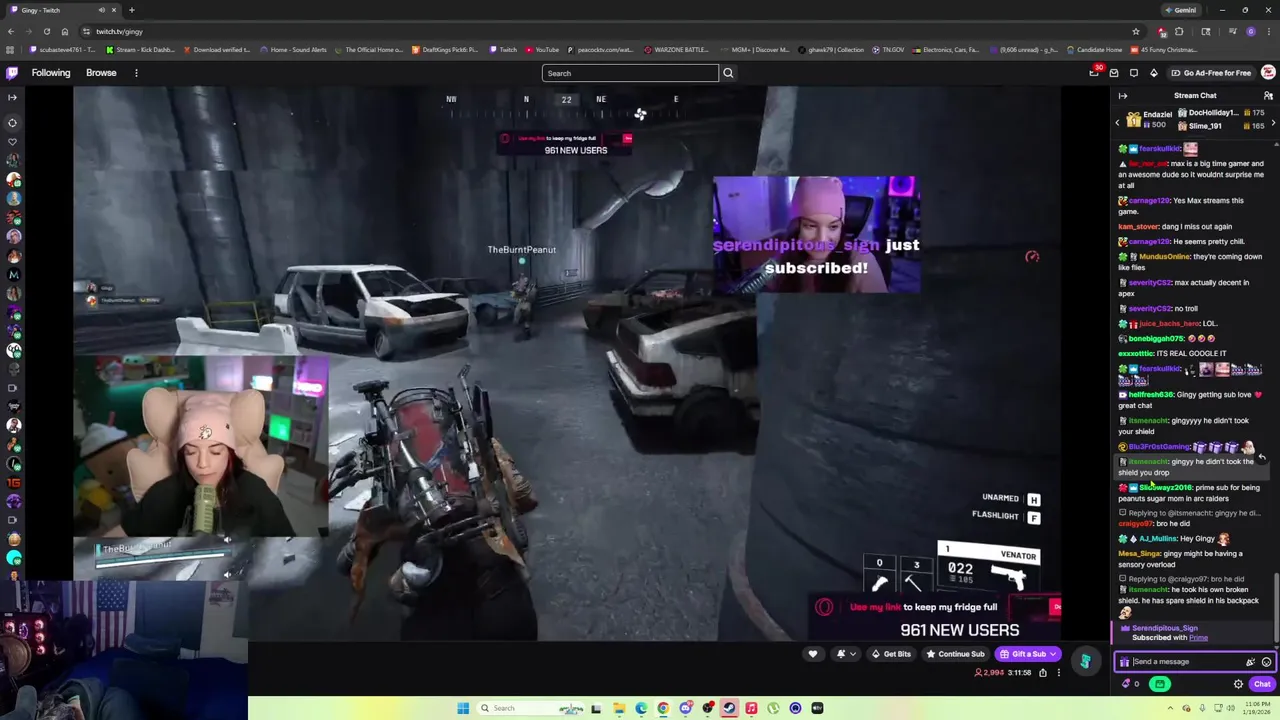This screenshot has width=1280, height=720.
Task: Click the Windows taskbar Search box
Action: pos(530,708)
